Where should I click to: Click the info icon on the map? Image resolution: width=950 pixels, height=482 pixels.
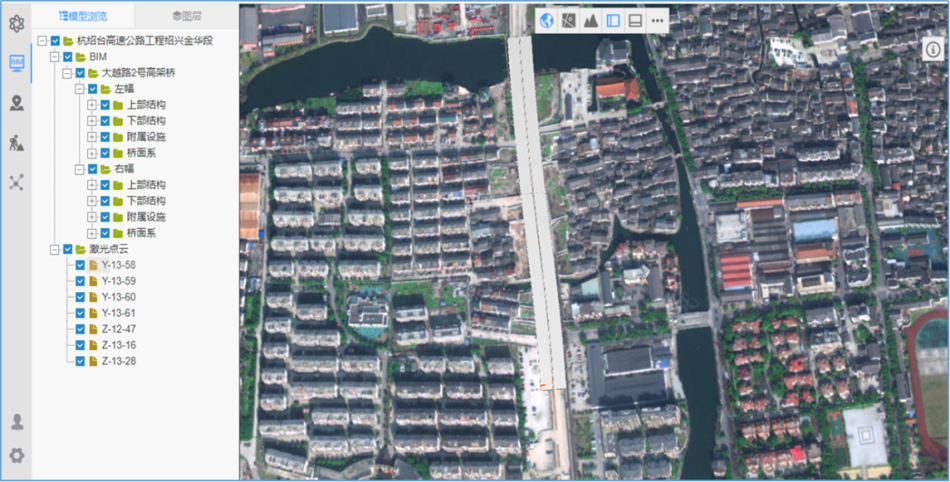tap(932, 50)
